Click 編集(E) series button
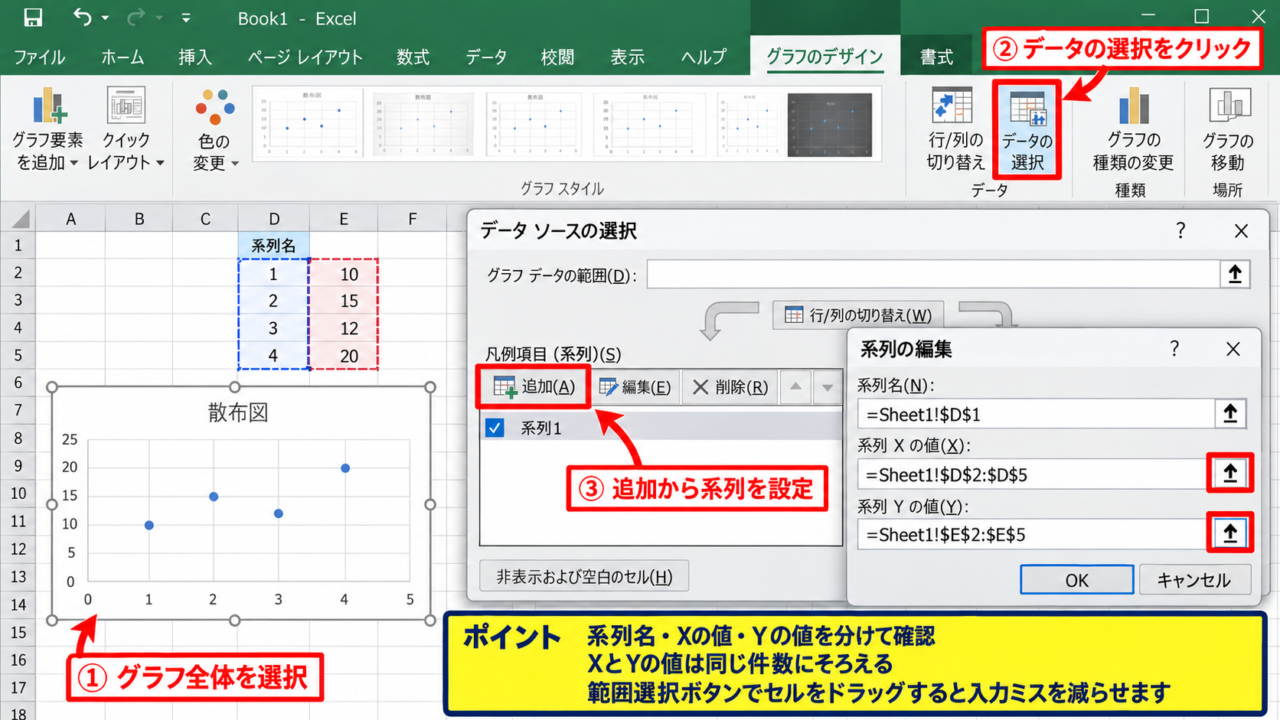Screen dimensions: 1280x720 point(634,388)
